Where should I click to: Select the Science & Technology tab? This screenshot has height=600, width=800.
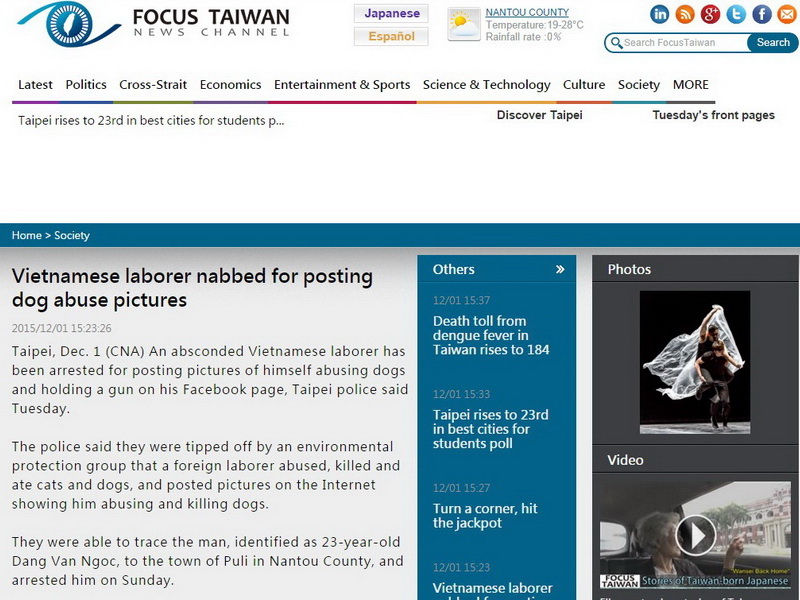click(x=486, y=85)
